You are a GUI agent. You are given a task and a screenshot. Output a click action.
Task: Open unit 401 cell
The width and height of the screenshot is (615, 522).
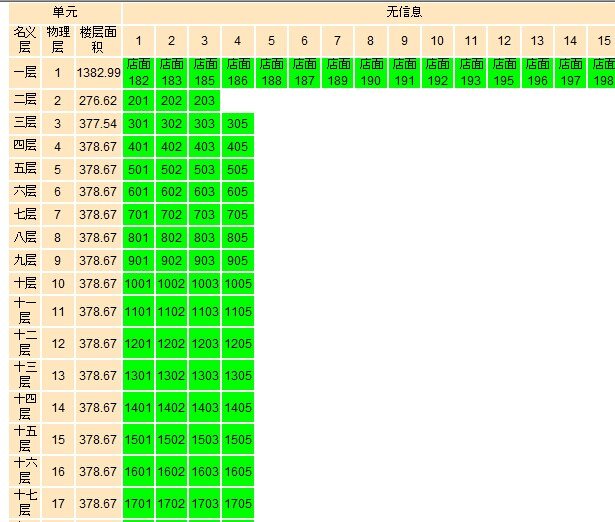138,147
